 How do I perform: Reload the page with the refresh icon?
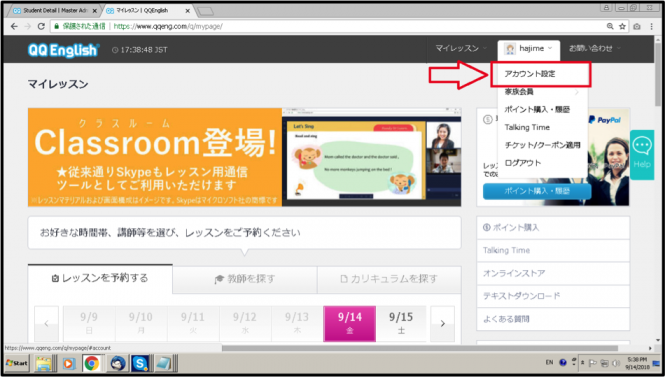click(x=41, y=26)
